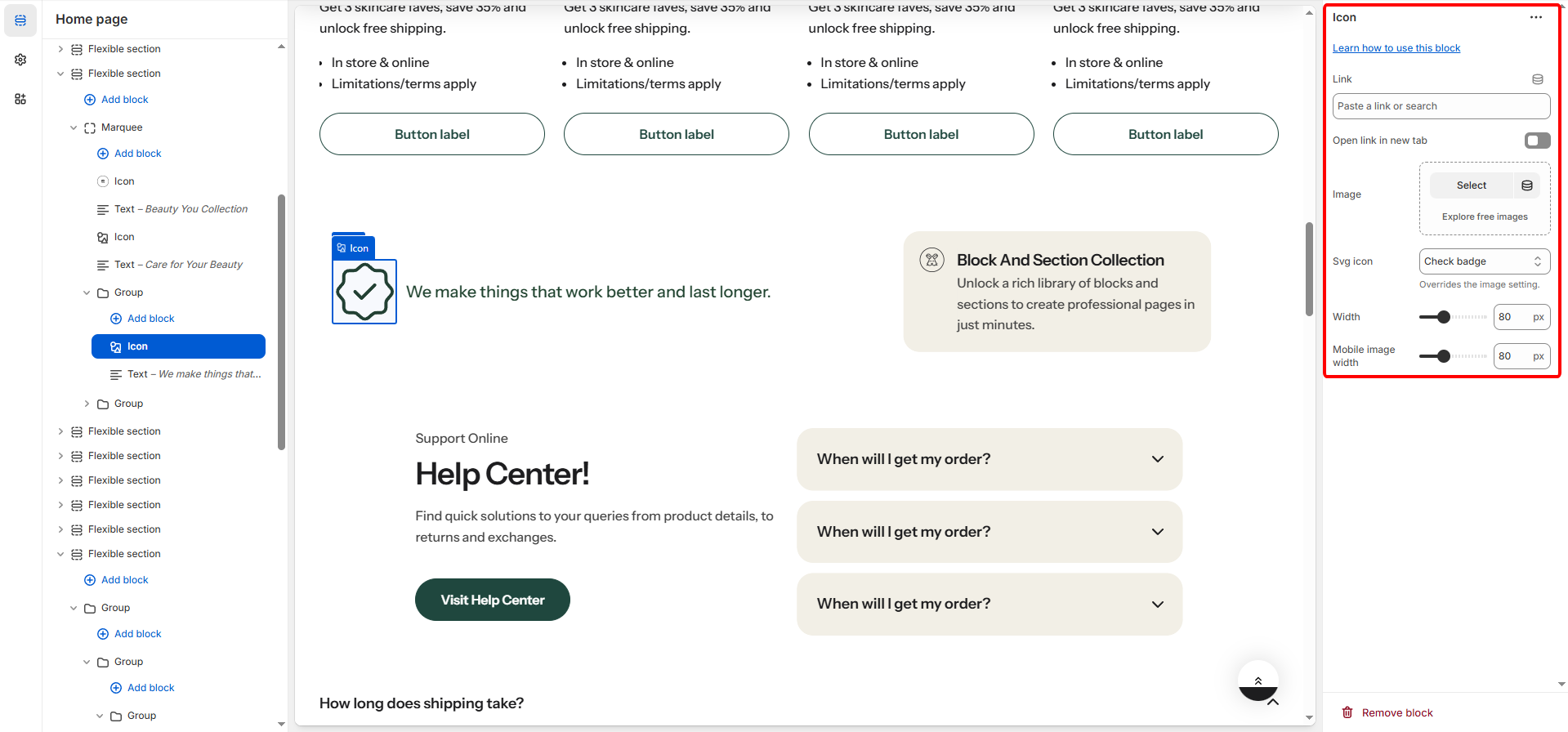Expand the first Flexible section
1568x732 pixels.
pyautogui.click(x=60, y=49)
